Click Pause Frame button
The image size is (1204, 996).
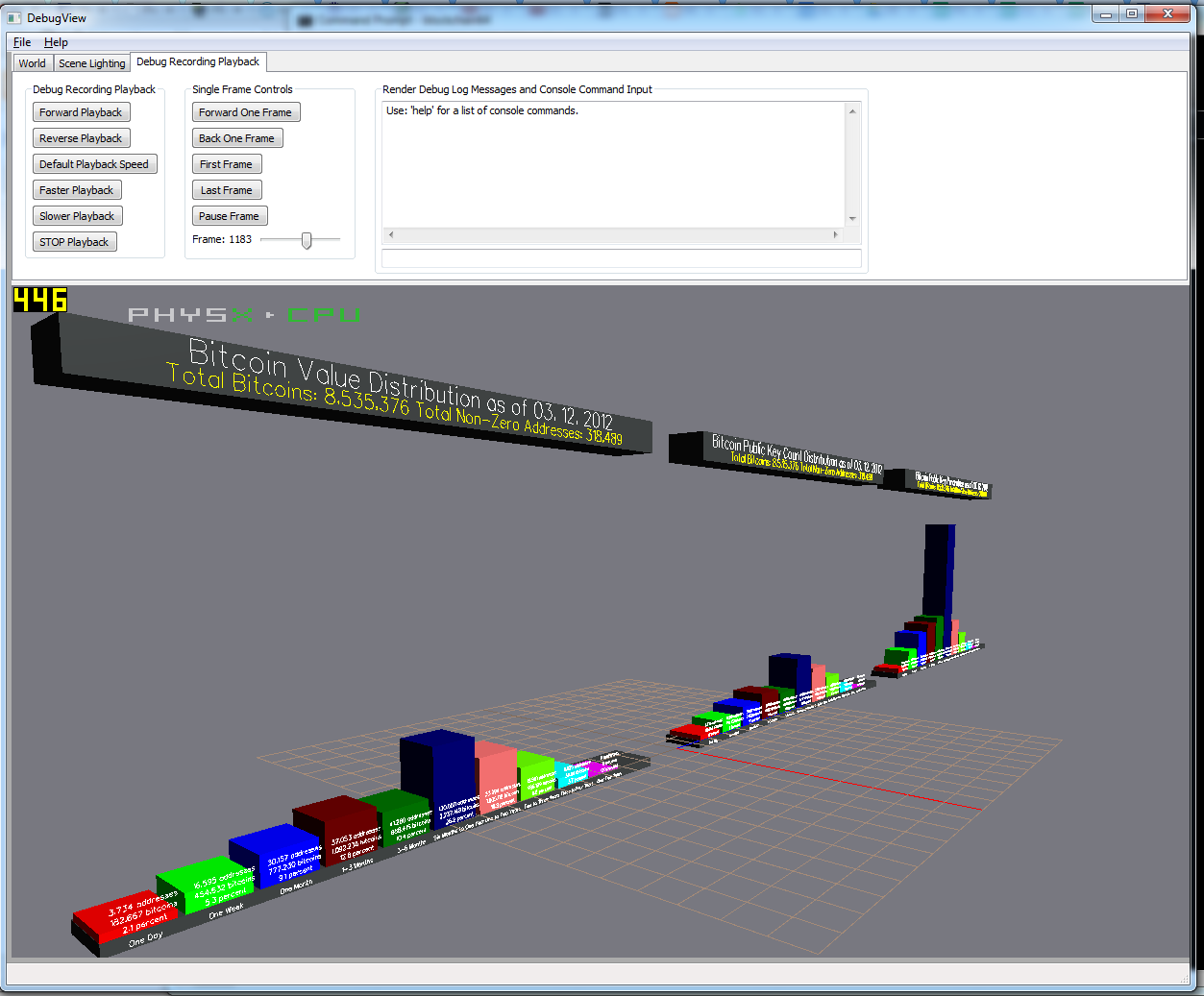229,216
